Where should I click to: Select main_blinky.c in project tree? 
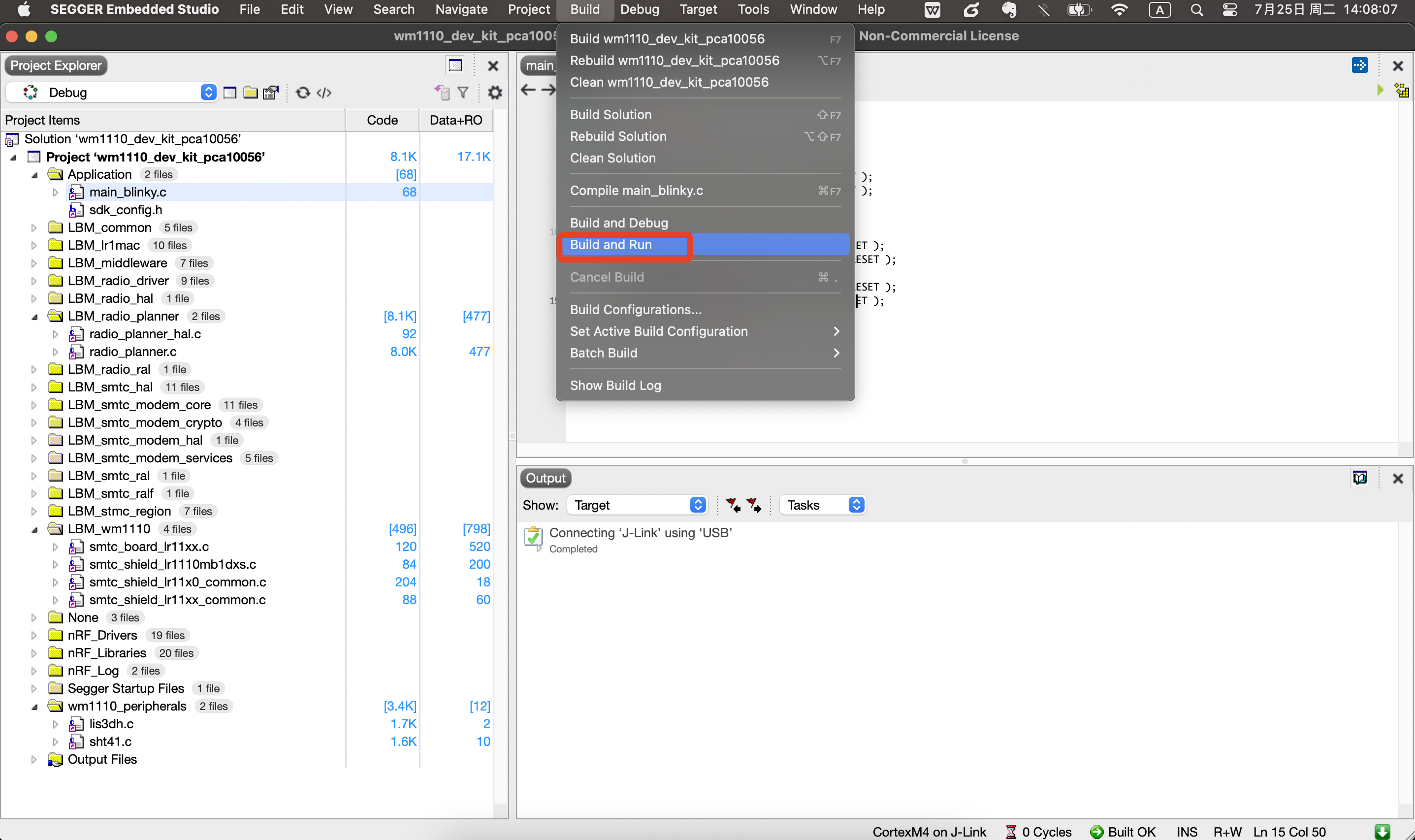coord(128,192)
